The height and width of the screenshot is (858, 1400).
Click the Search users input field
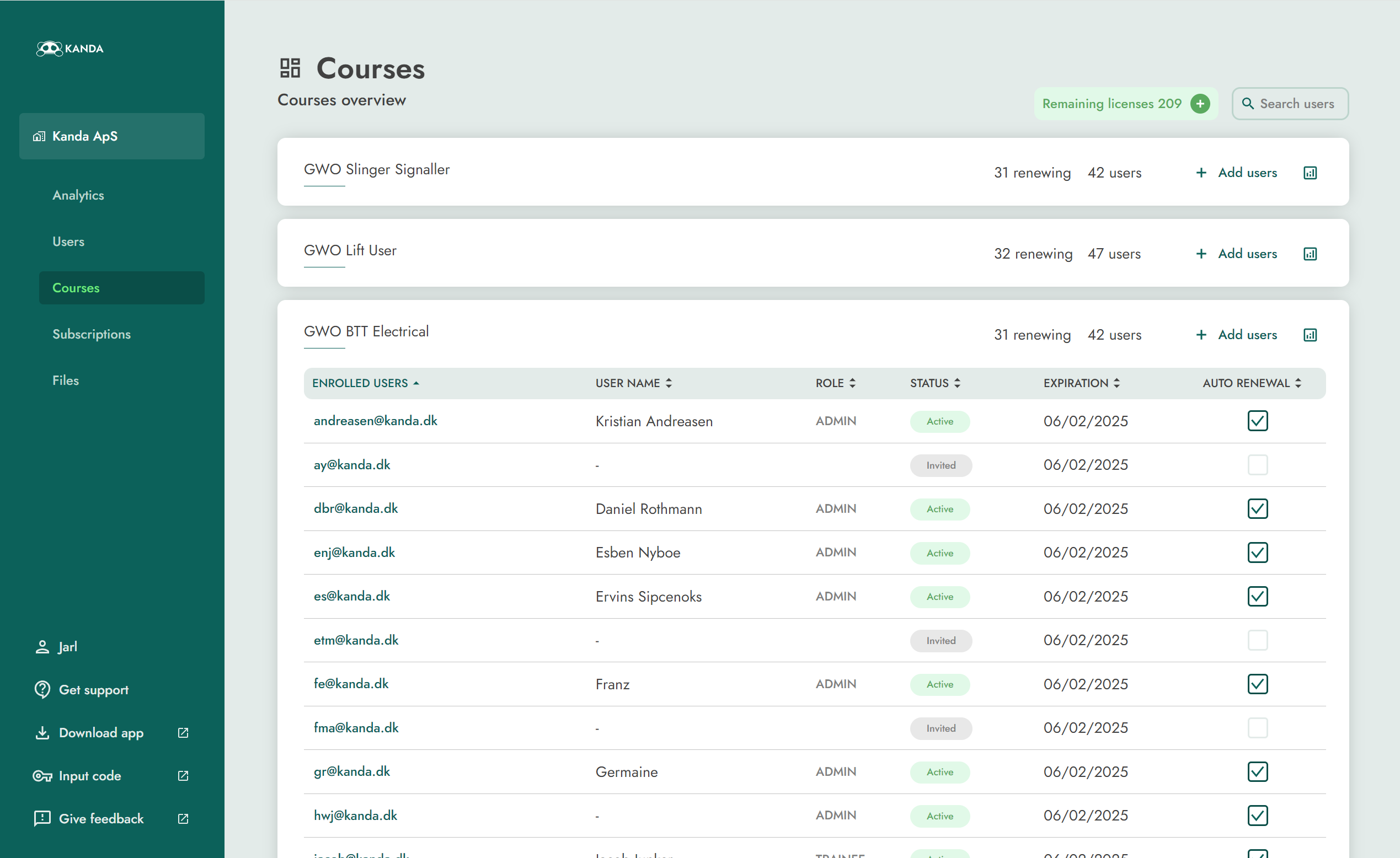coord(1290,104)
